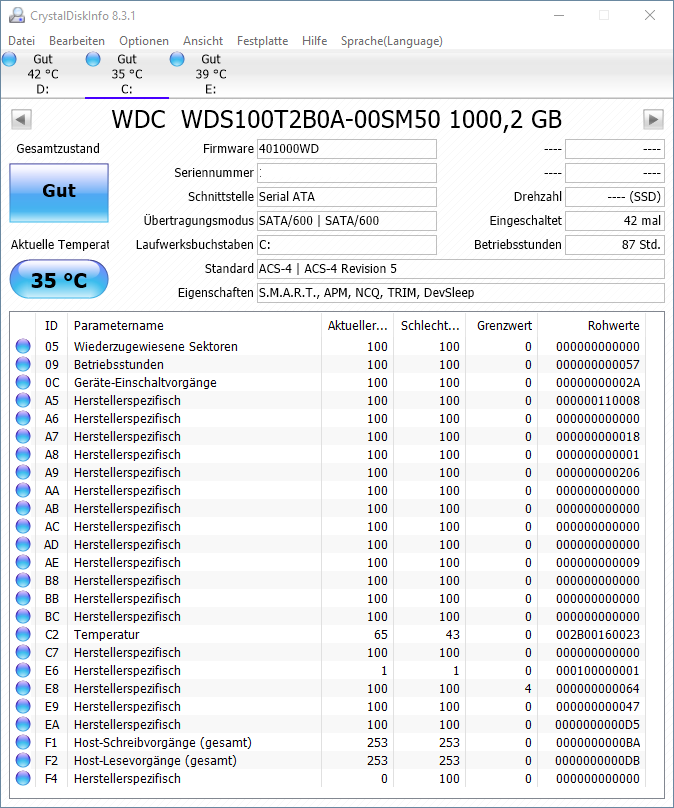The height and width of the screenshot is (808, 674).
Task: Click status orb of row BC
Action: [x=23, y=616]
